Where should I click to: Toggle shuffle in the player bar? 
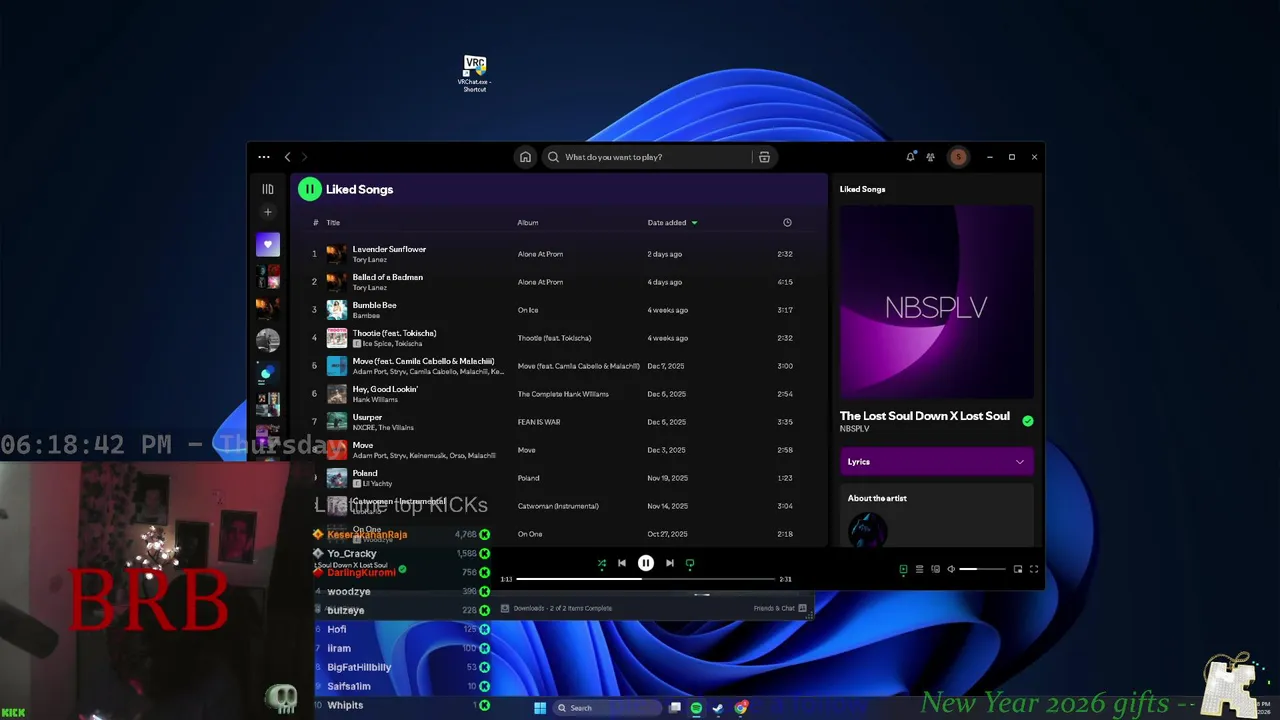point(602,564)
